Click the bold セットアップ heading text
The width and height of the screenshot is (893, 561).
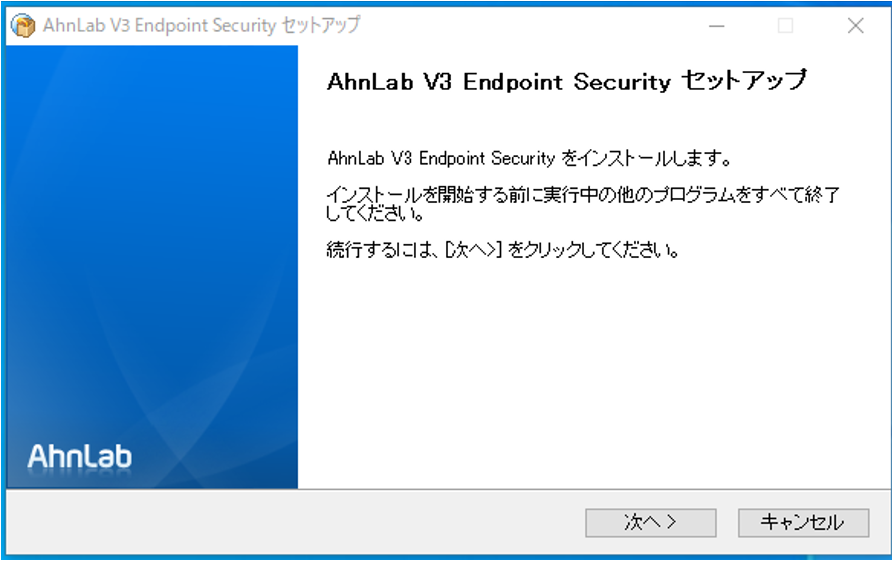744,81
